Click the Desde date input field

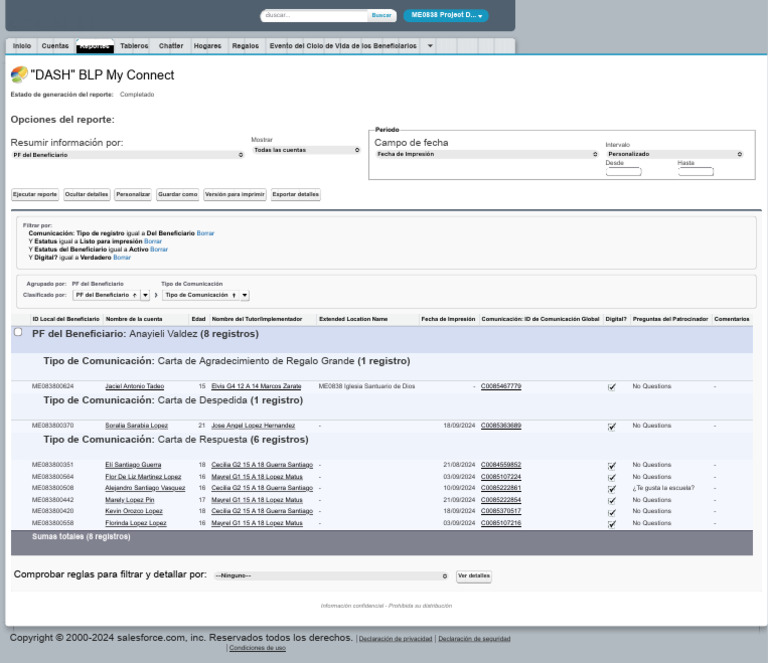tap(623, 172)
